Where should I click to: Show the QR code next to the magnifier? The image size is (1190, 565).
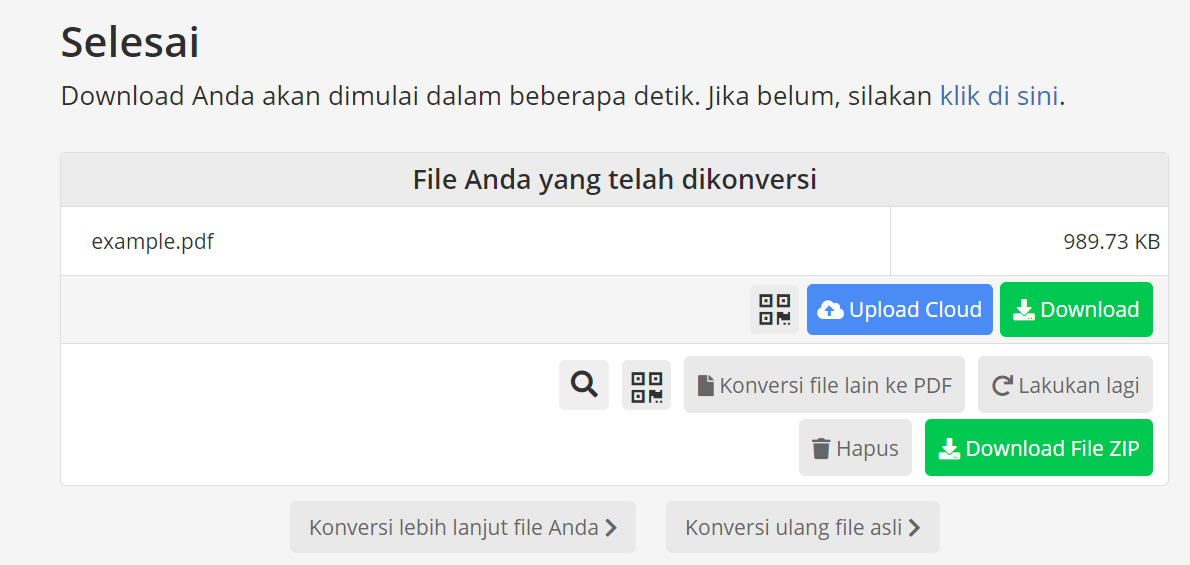647,385
